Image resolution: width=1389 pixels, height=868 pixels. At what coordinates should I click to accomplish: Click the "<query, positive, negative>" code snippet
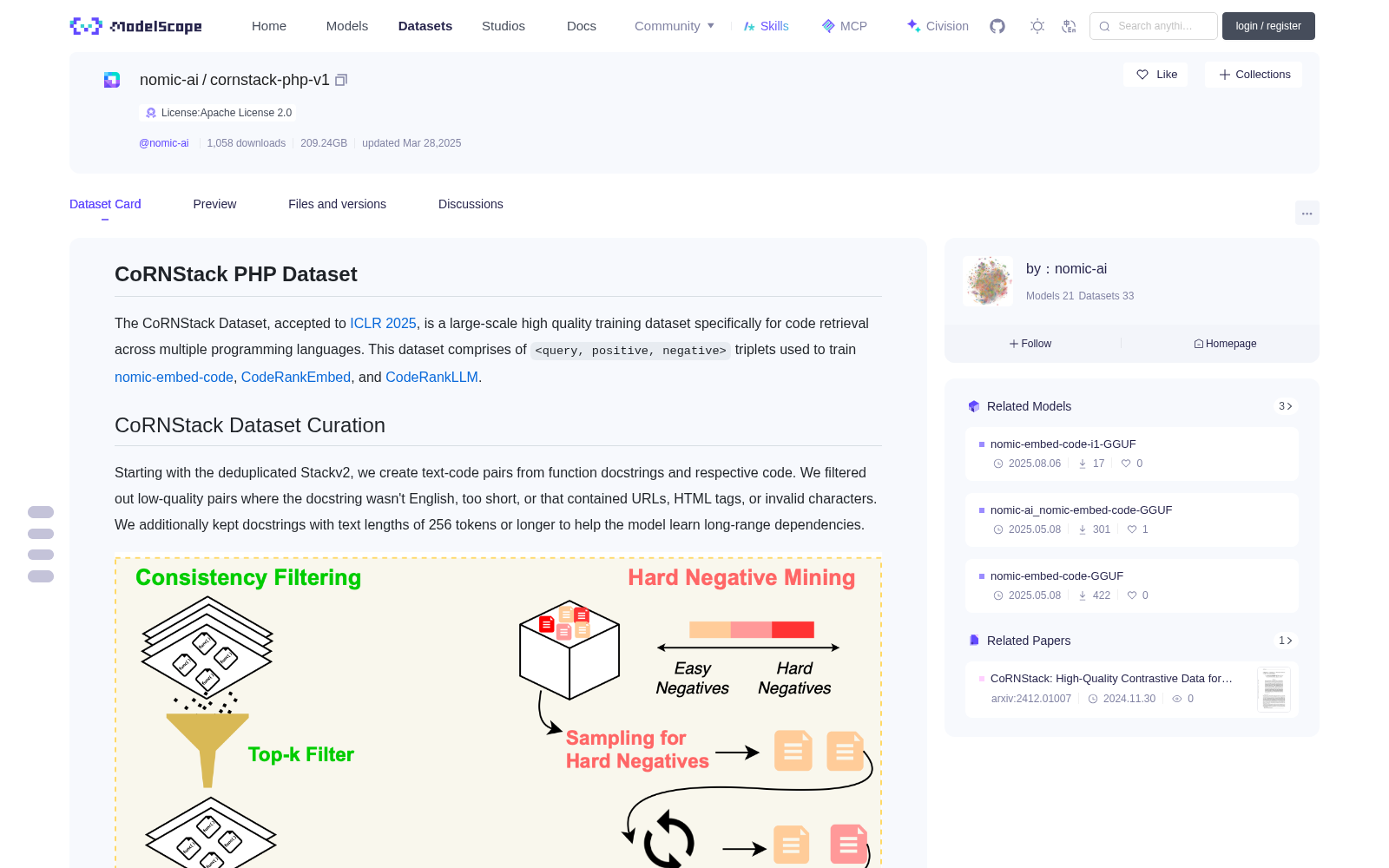pos(630,351)
